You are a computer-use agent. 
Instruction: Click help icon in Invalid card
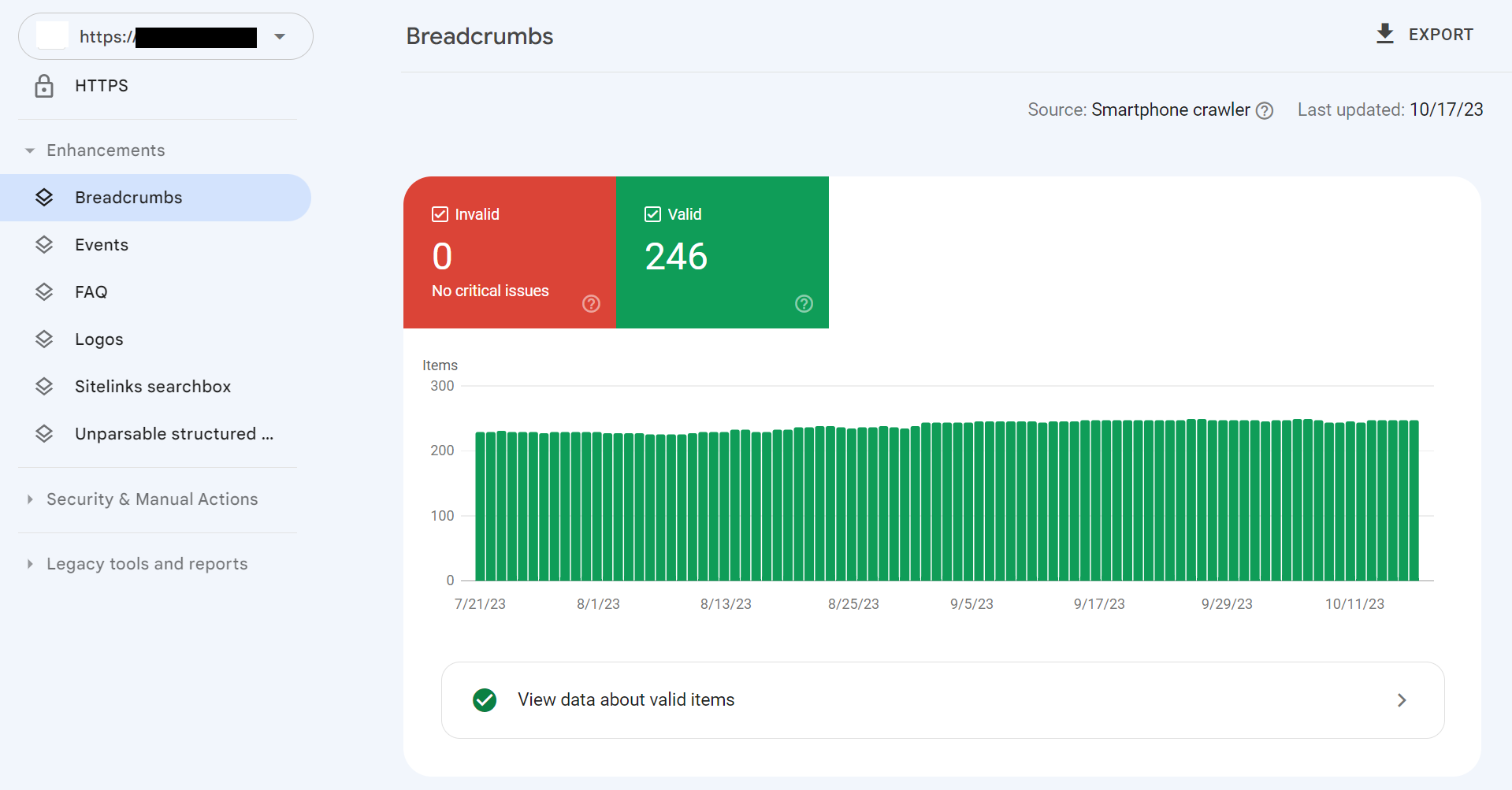pos(591,304)
